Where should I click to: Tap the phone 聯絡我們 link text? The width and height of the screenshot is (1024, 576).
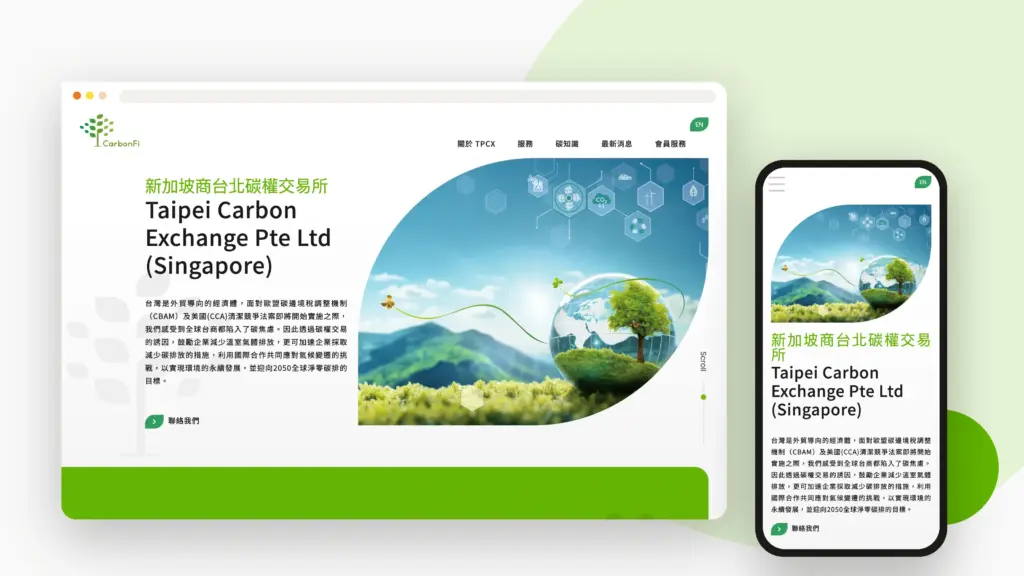click(805, 528)
